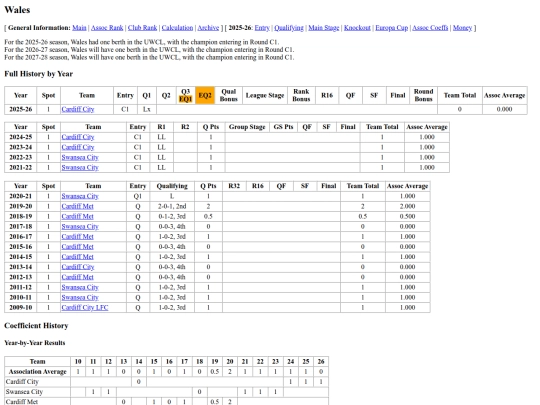Click the '2-0-1, 2nd' qualifying result

[172, 206]
